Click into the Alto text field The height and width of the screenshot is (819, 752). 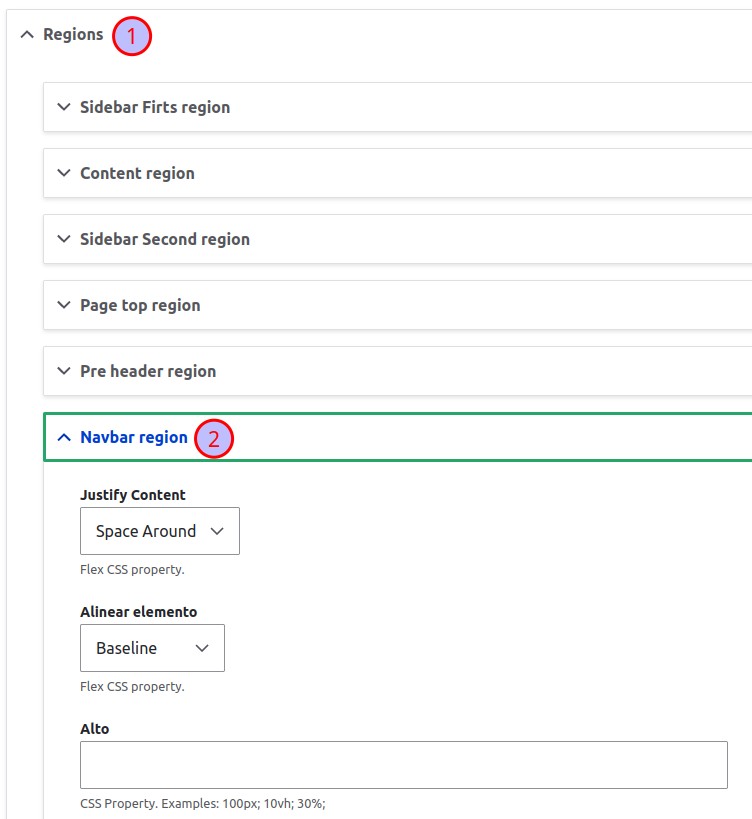[x=403, y=765]
